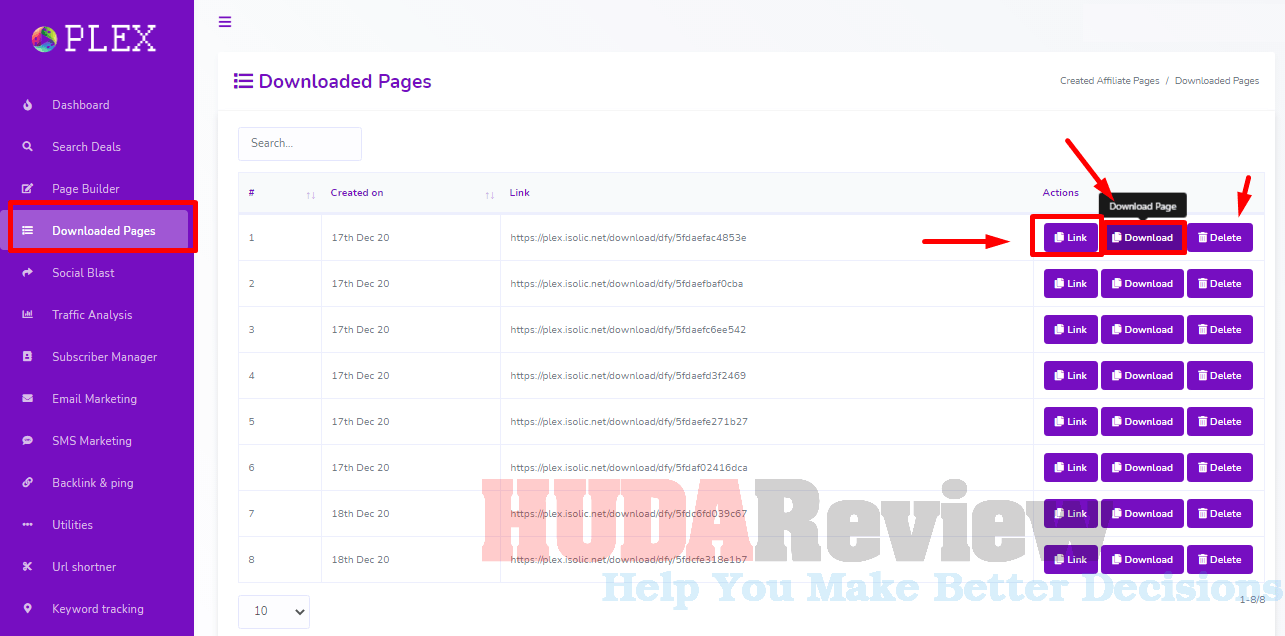Delete the page in row 1
Viewport: 1285px width, 636px height.
(x=1220, y=238)
